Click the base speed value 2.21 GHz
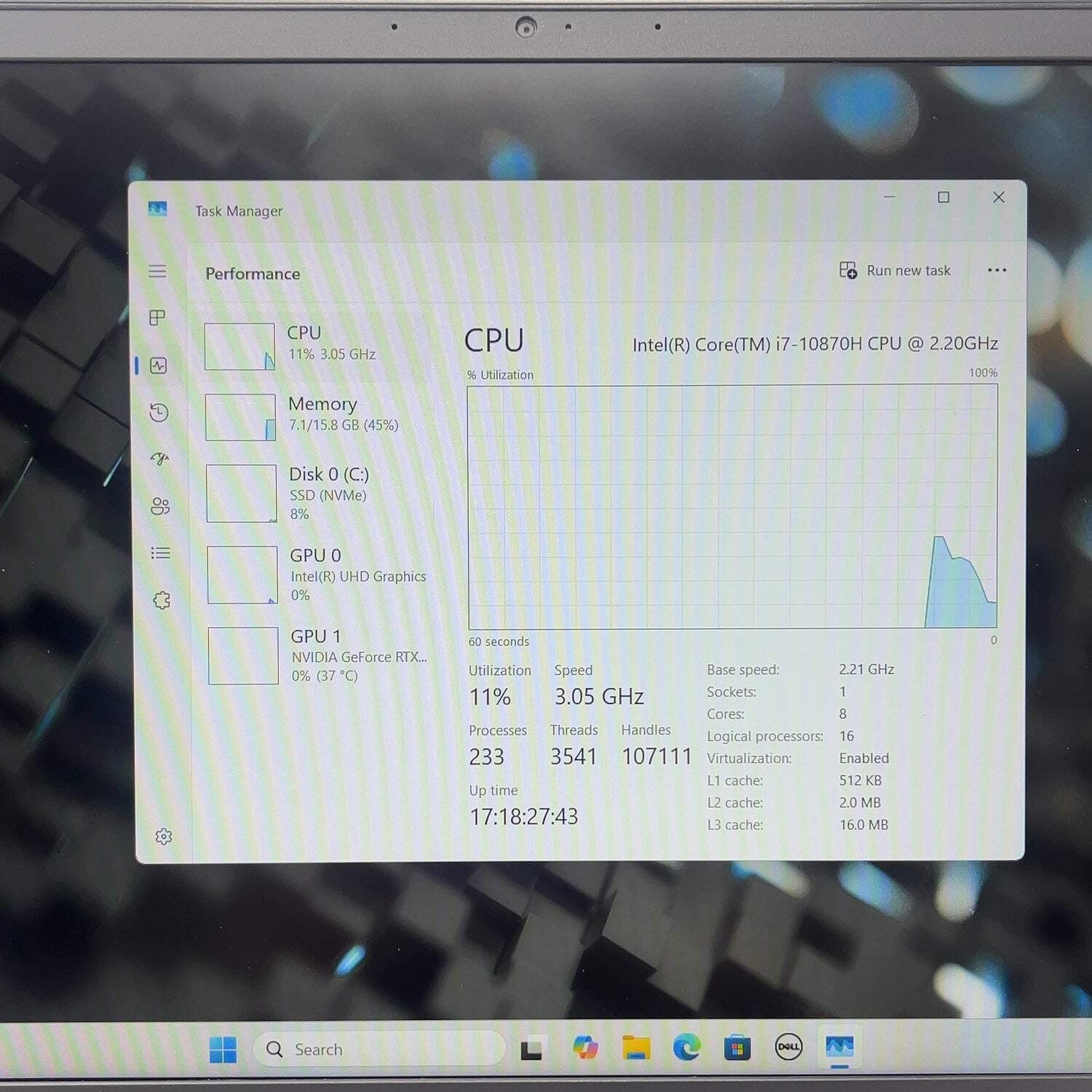The height and width of the screenshot is (1092, 1092). pyautogui.click(x=866, y=669)
